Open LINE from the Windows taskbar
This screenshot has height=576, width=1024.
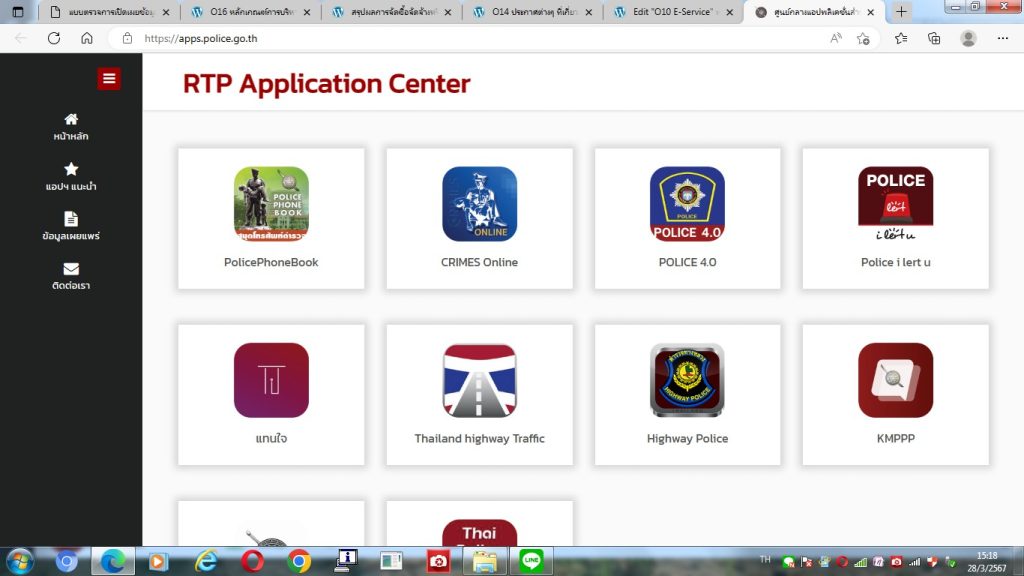click(x=530, y=561)
